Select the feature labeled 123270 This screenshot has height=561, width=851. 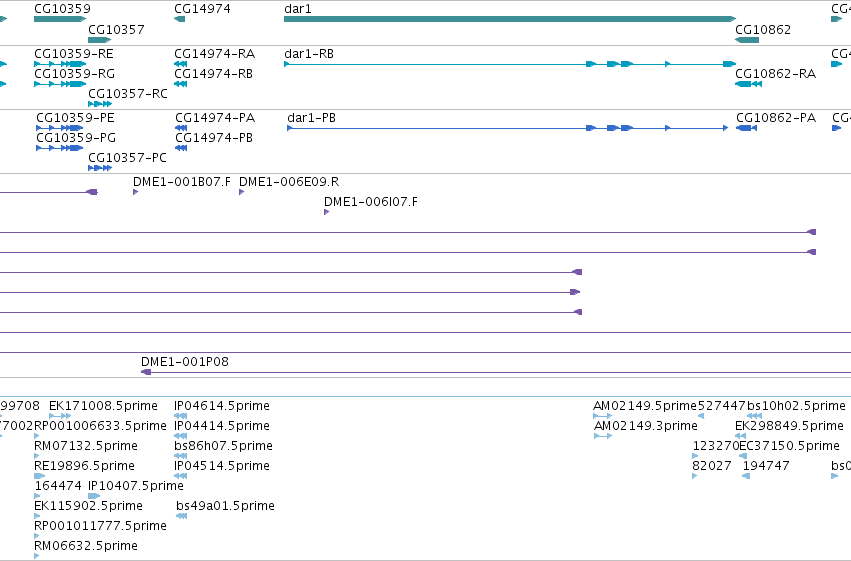coord(716,446)
